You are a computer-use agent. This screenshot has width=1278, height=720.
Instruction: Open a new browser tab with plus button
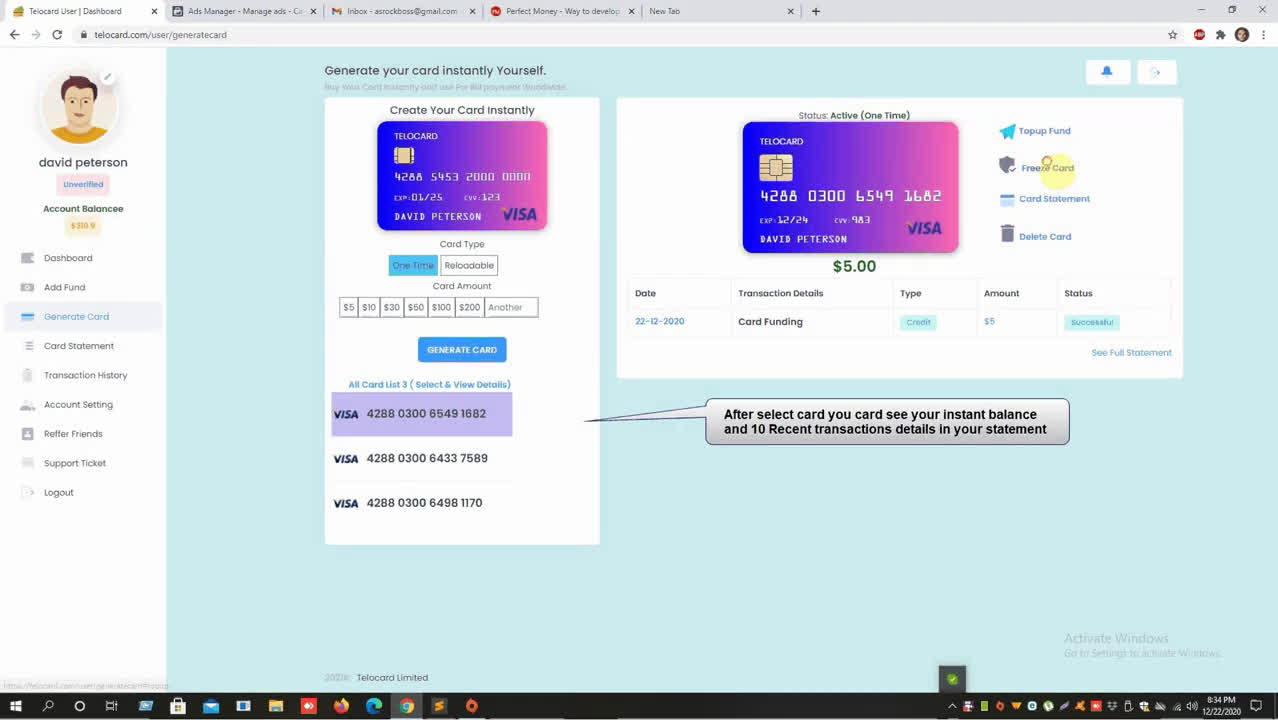816,11
